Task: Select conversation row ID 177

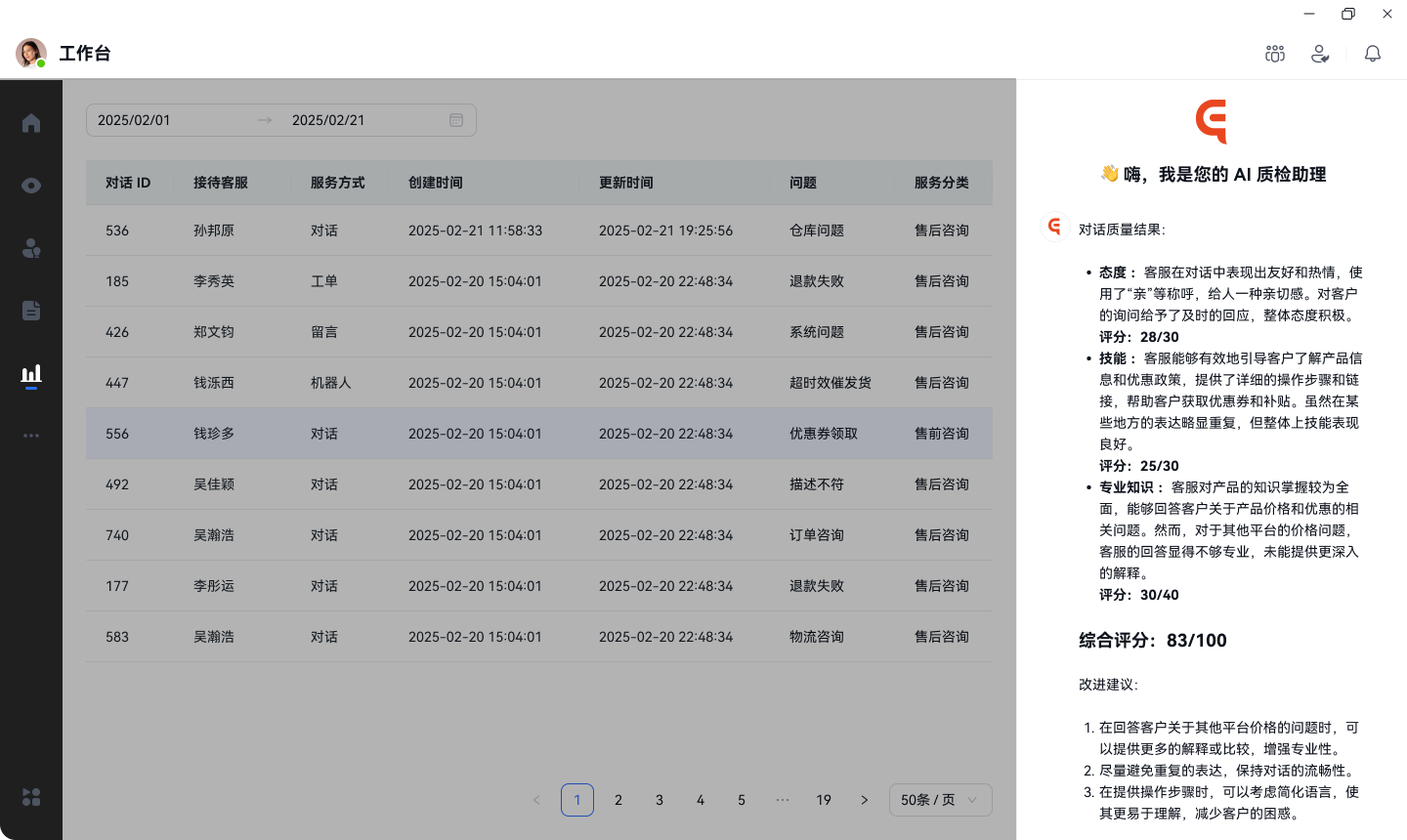Action: tap(539, 586)
